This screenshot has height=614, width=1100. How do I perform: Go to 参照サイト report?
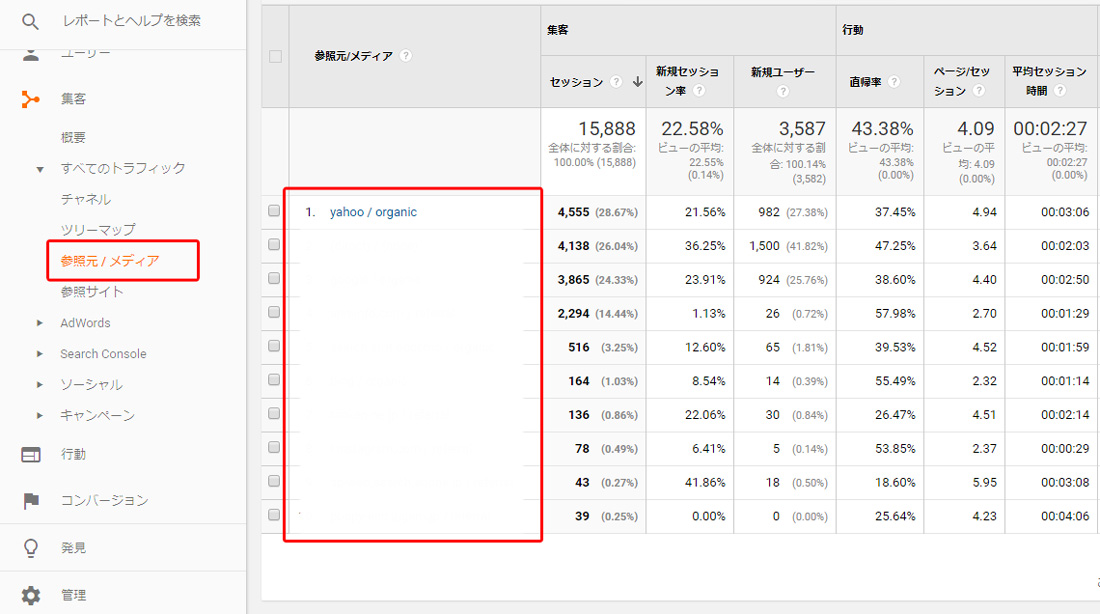coord(92,292)
